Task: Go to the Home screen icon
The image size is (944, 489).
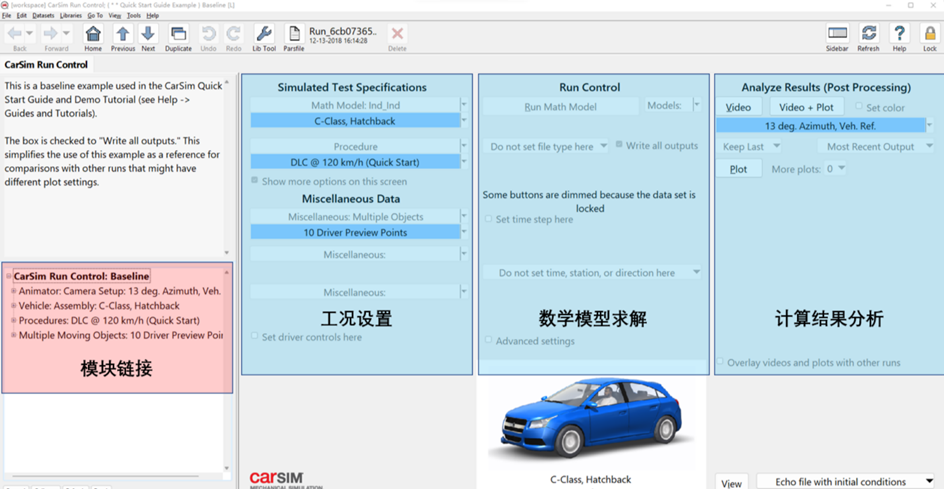Action: (93, 34)
